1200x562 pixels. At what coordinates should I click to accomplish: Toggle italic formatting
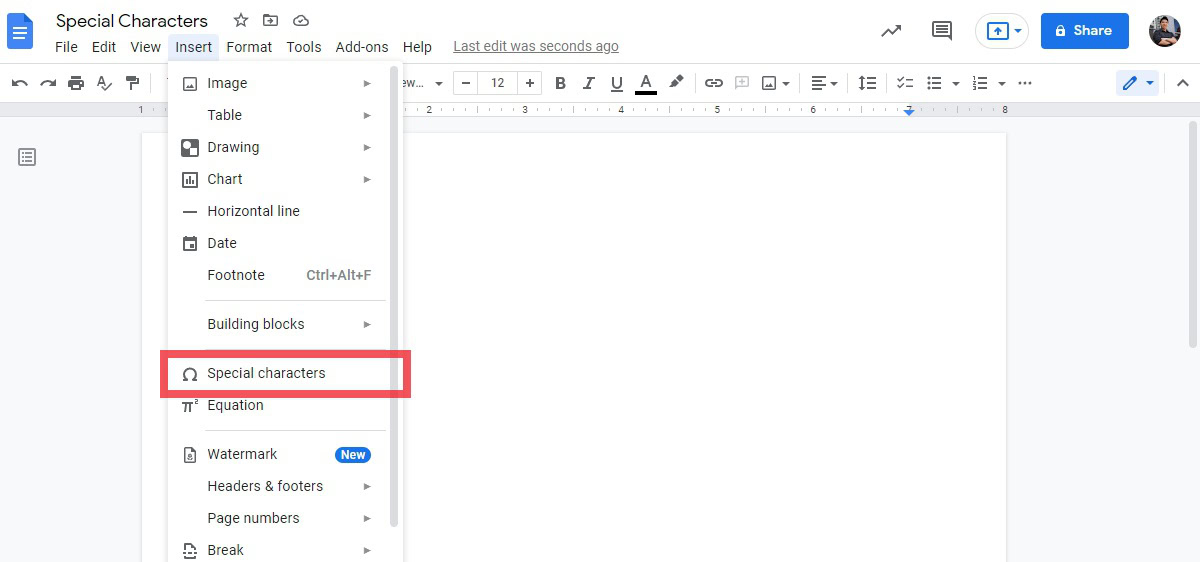click(588, 83)
